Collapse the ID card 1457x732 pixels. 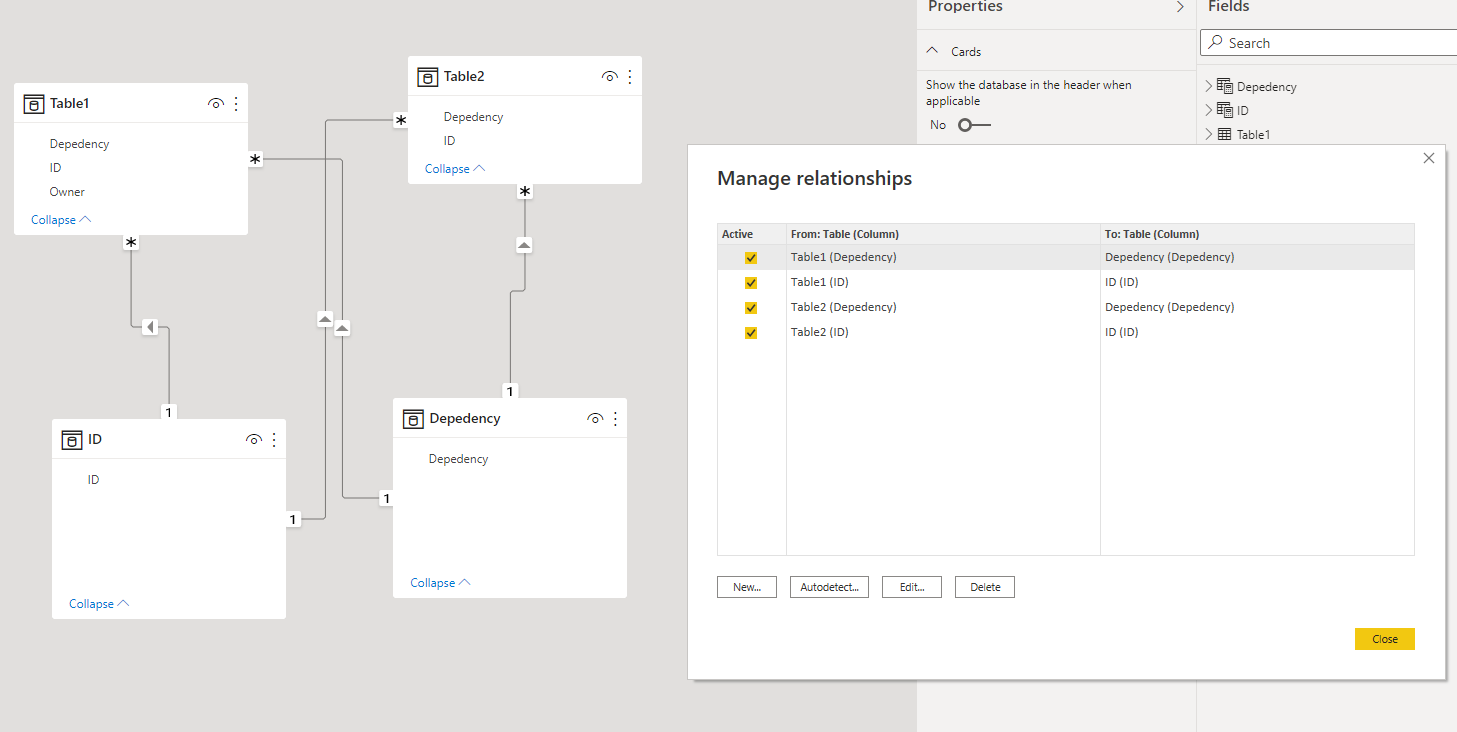pos(99,604)
